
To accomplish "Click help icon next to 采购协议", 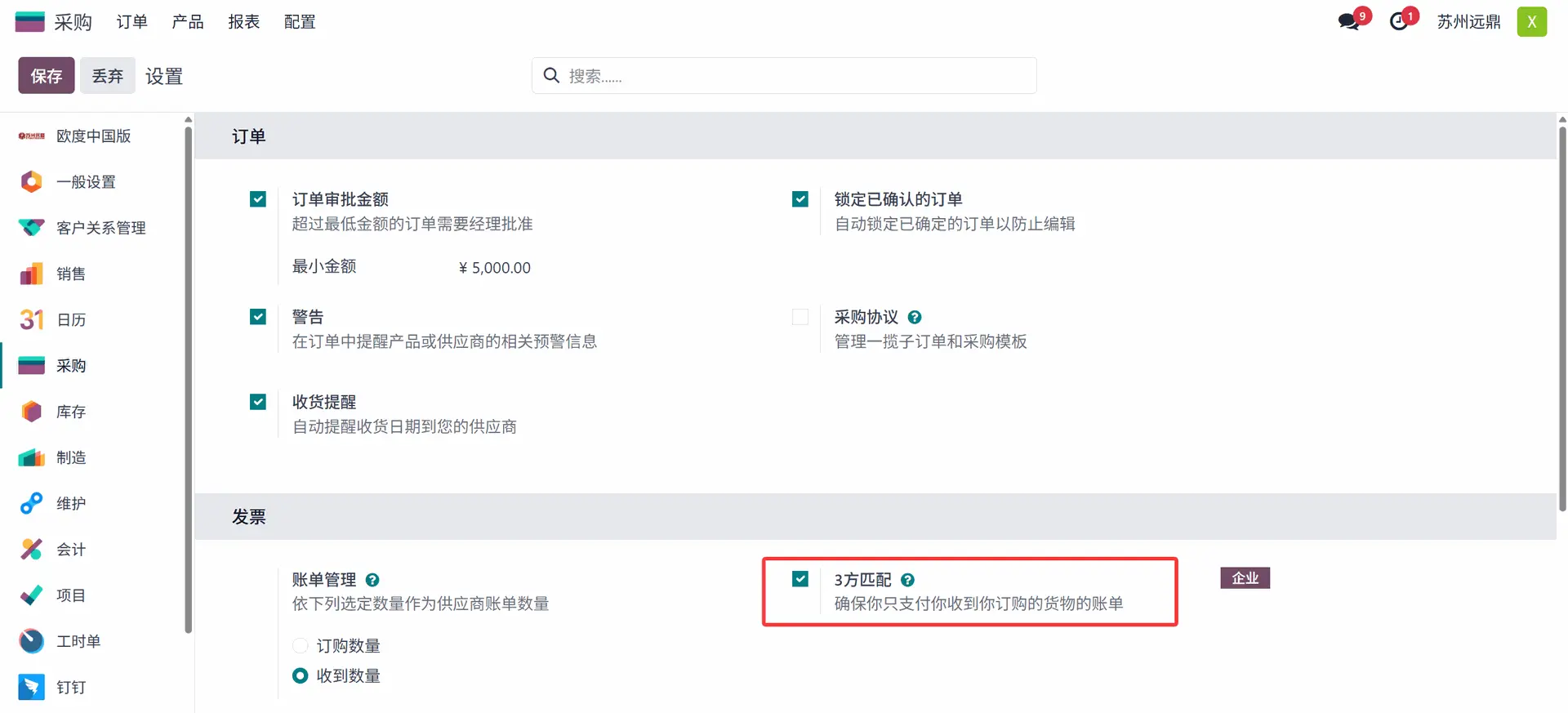I will click(915, 317).
